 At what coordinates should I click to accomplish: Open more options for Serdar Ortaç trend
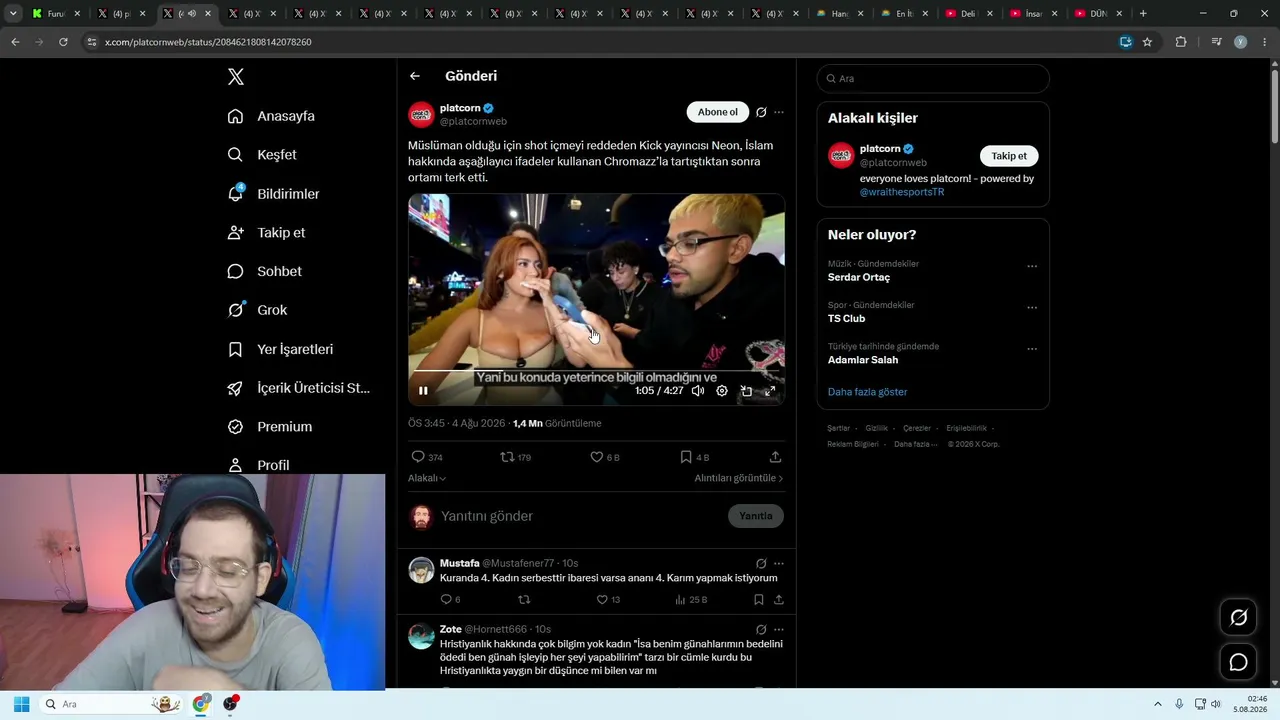click(x=1032, y=267)
